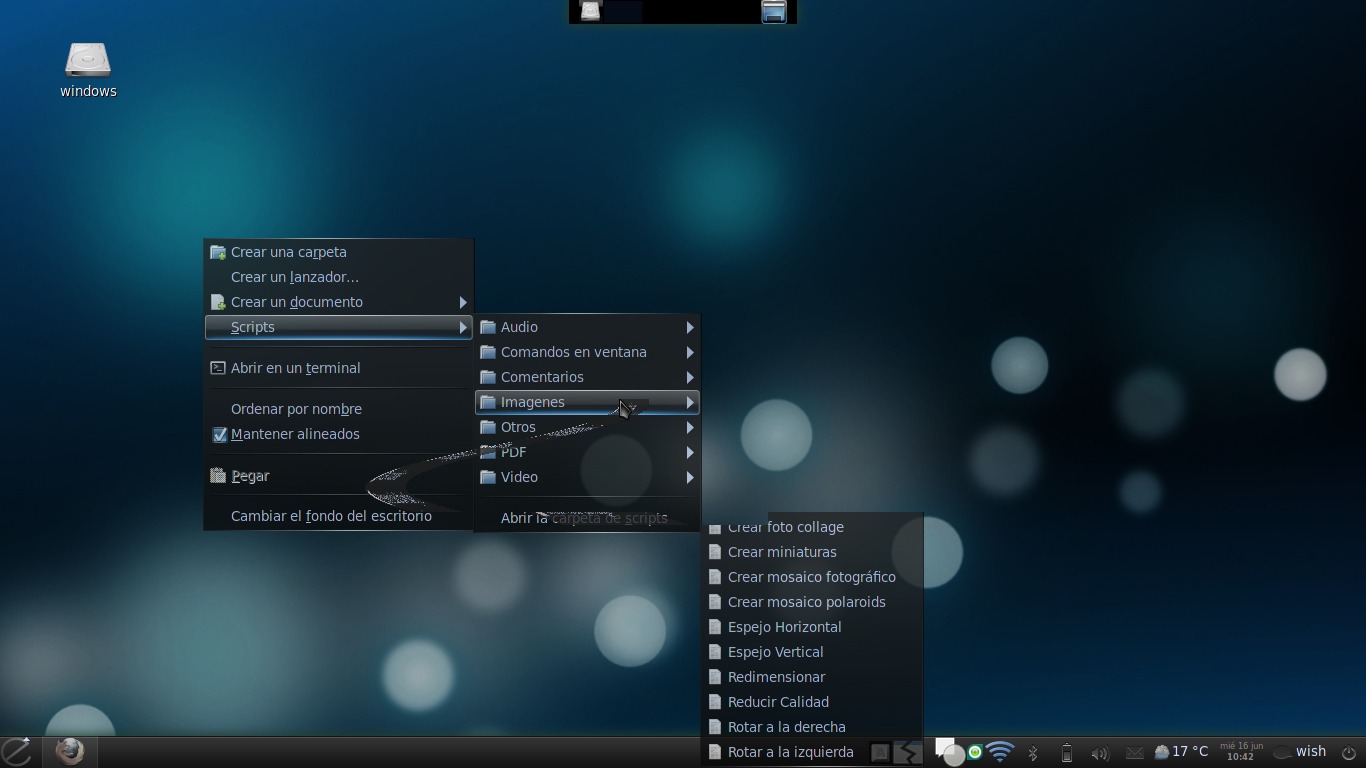This screenshot has height=768, width=1366.
Task: Open the weather applet showing 17 °C
Action: pos(1181,752)
